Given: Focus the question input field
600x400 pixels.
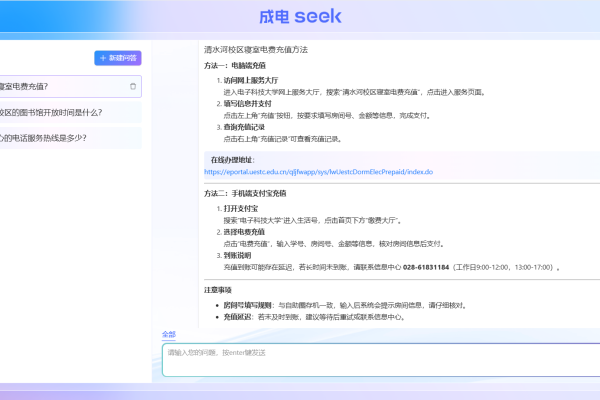Looking at the screenshot, I should 381,360.
